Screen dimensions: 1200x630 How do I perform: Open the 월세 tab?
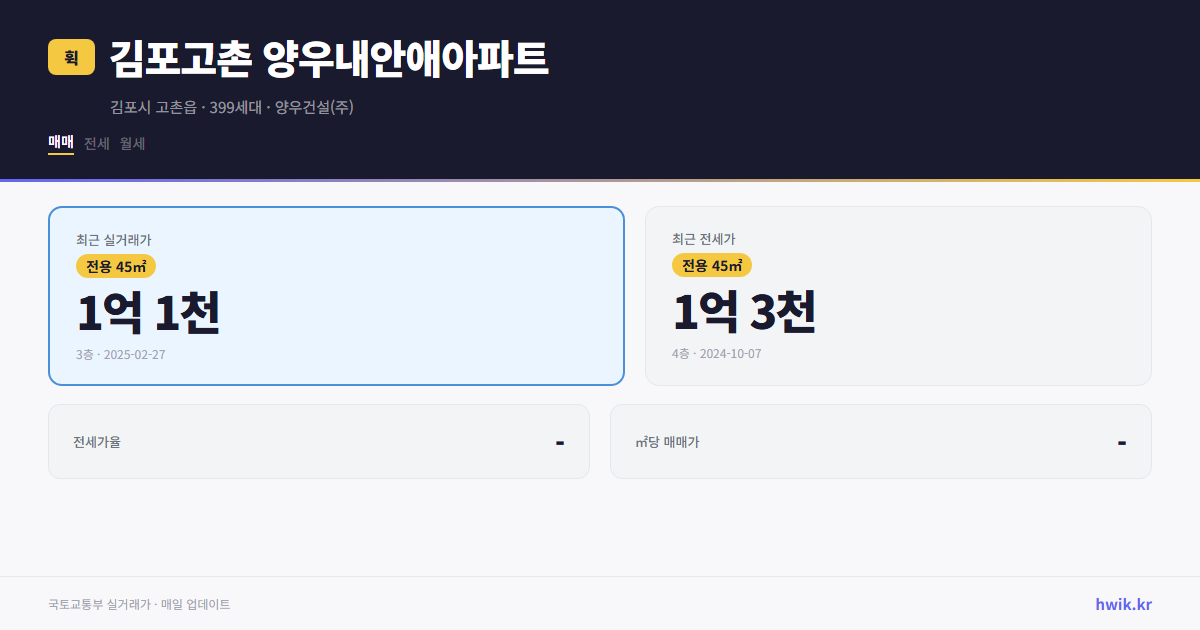(x=132, y=143)
